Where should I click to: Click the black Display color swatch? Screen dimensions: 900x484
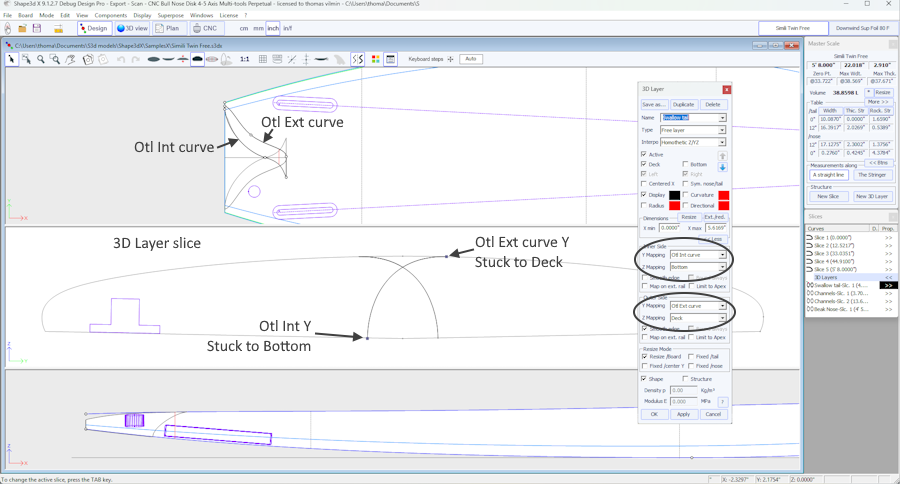click(x=674, y=195)
